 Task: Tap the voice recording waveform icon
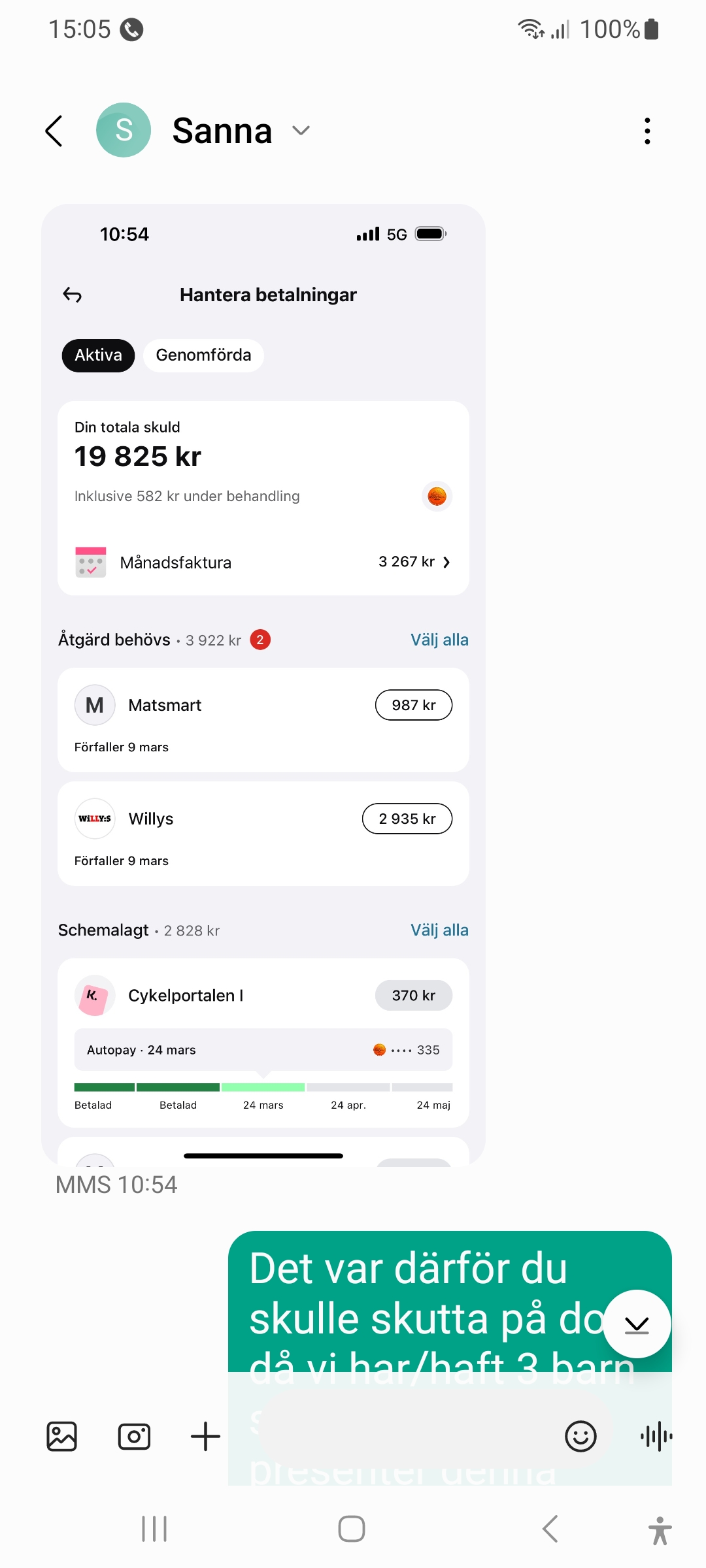(x=656, y=1436)
